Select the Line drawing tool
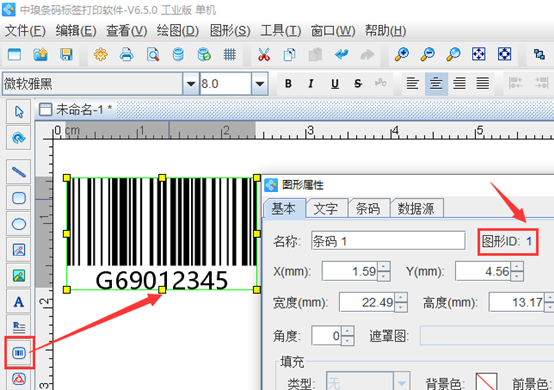Image resolution: width=554 pixels, height=390 pixels. click(x=19, y=172)
